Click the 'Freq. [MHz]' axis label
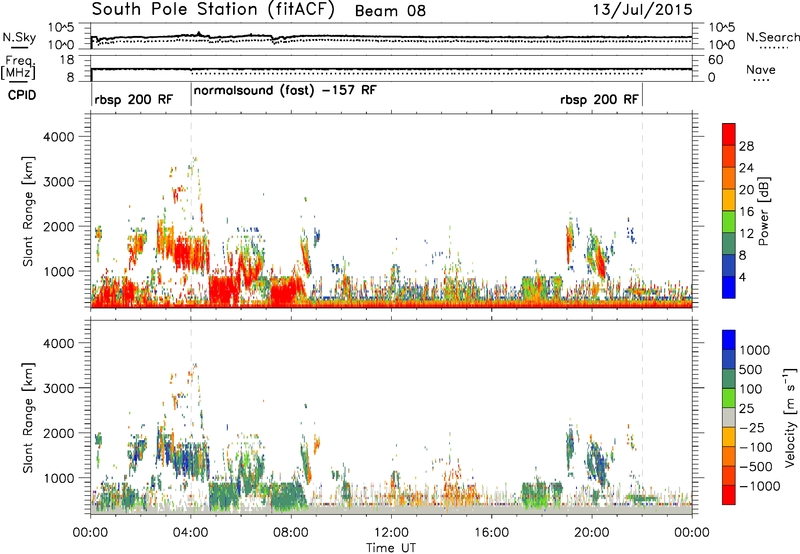800x554 pixels. pyautogui.click(x=18, y=67)
